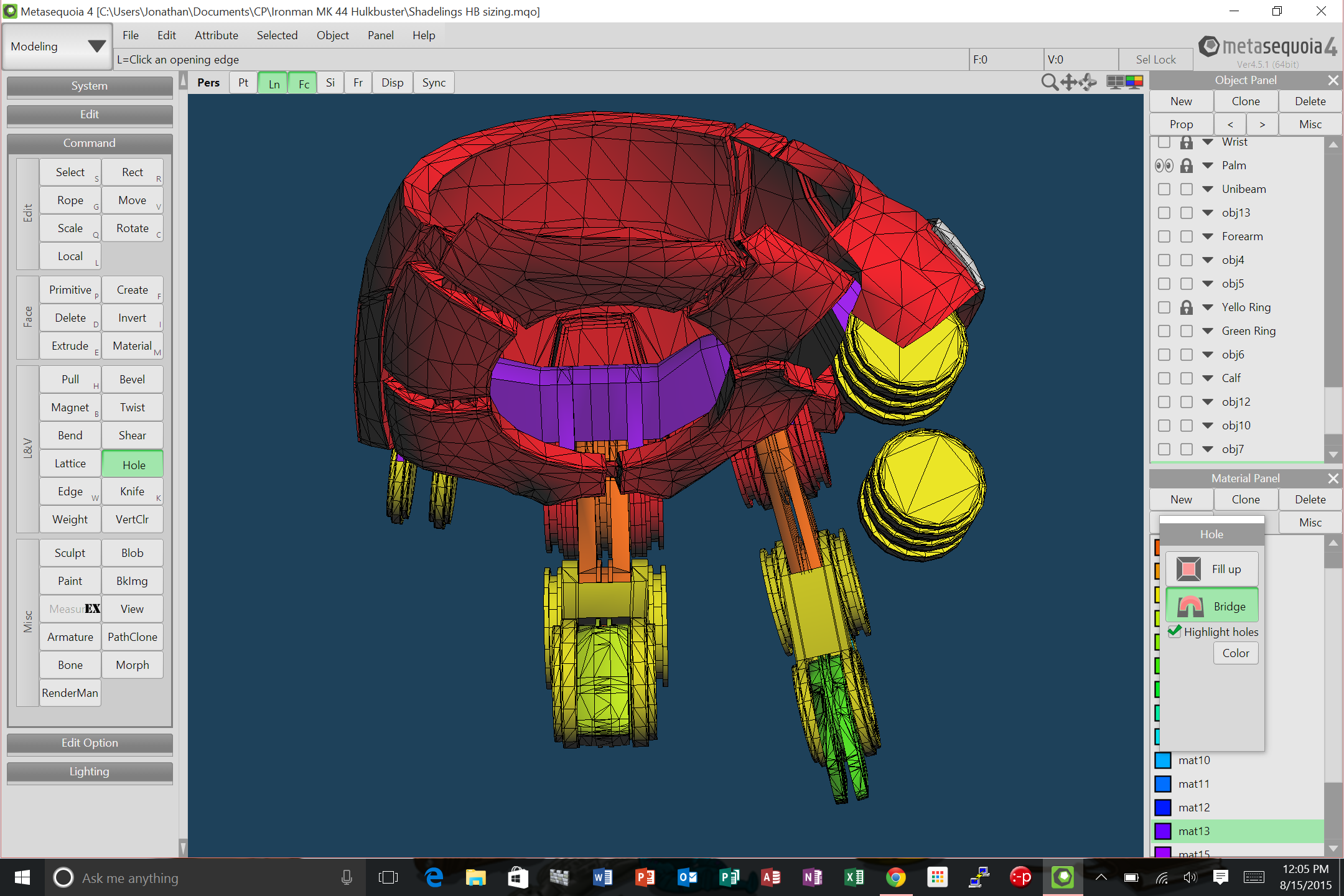The height and width of the screenshot is (896, 1344).
Task: Toggle the lock box for obj4
Action: [x=1187, y=260]
